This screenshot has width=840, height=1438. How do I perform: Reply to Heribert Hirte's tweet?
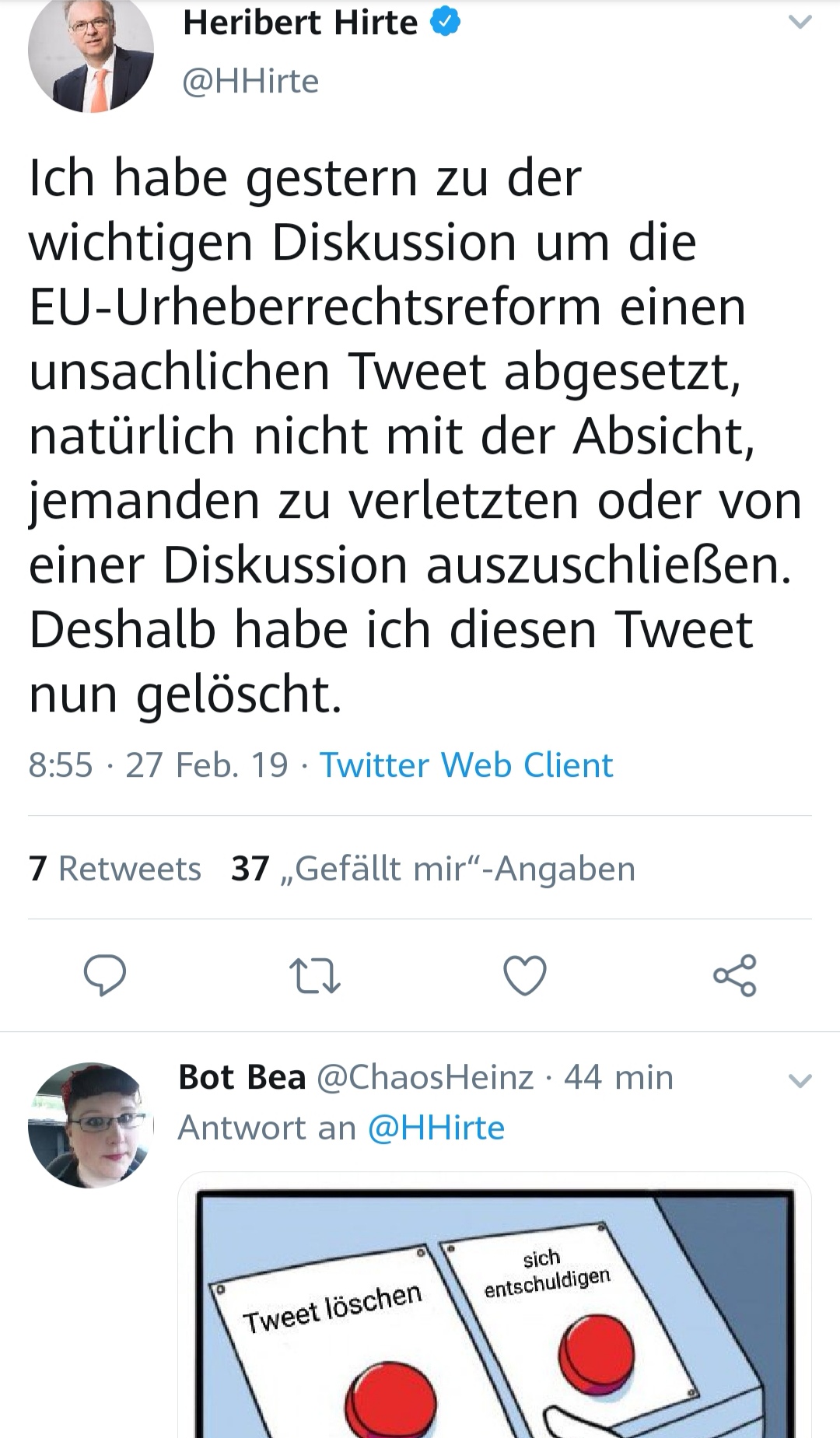[x=105, y=975]
